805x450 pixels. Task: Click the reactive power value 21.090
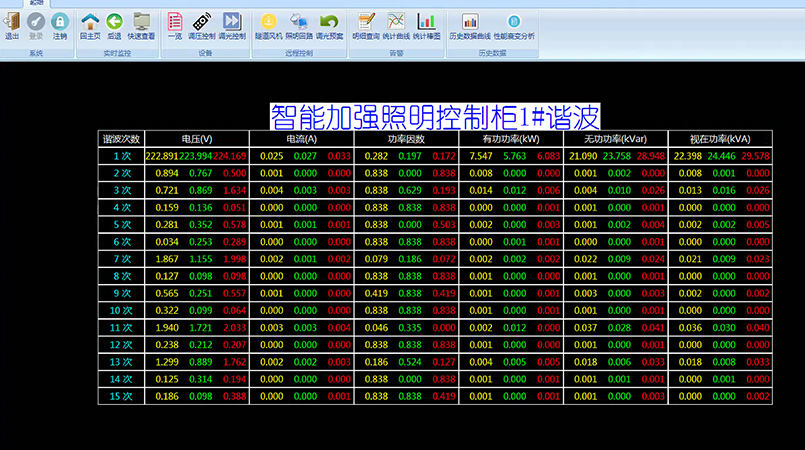(583, 156)
